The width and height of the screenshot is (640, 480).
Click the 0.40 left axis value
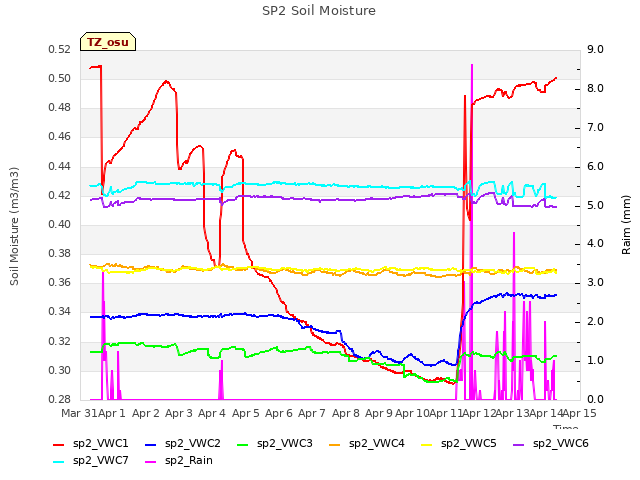[60, 224]
